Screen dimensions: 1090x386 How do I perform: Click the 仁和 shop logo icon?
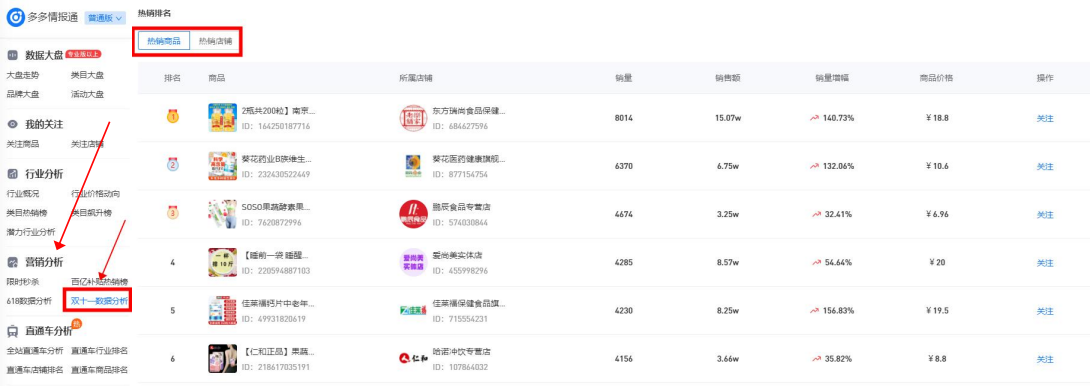pos(414,358)
